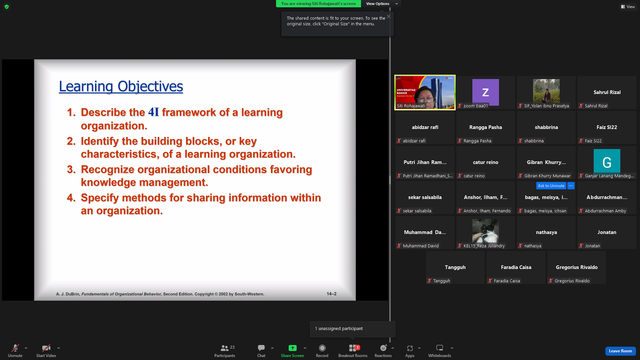
Task: Select the Anshor, Ilham, Fernando tile
Action: click(485, 198)
